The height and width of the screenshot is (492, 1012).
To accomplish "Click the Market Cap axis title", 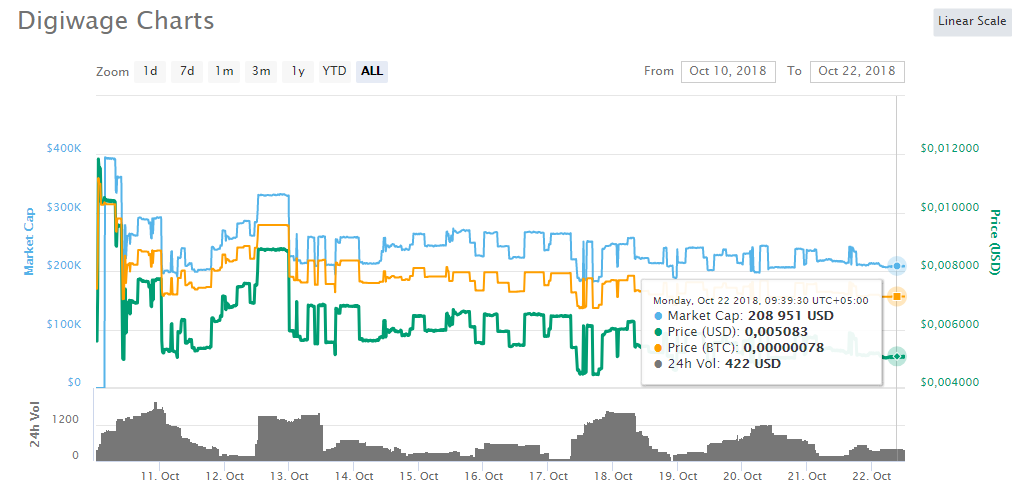I will click(29, 242).
